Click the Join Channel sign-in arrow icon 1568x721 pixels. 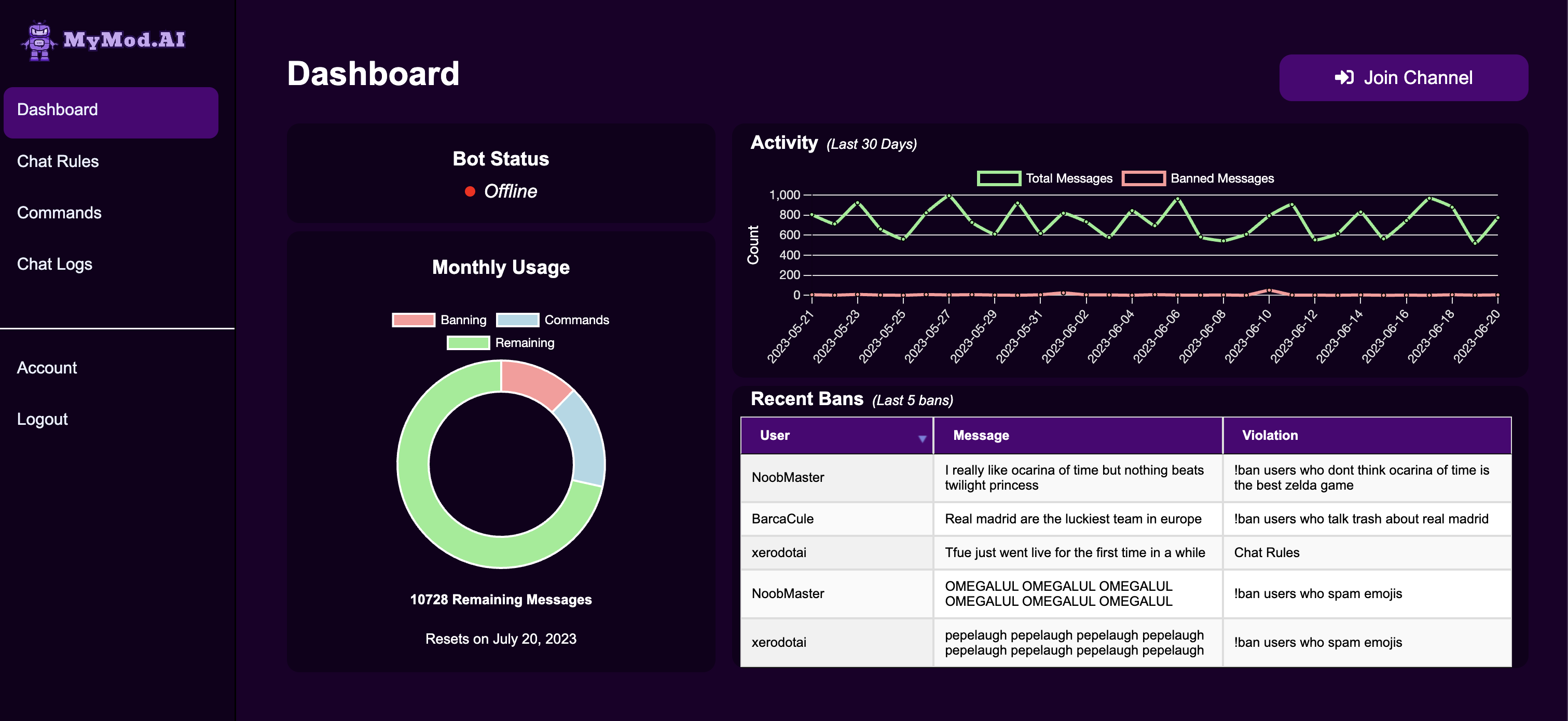(1343, 78)
